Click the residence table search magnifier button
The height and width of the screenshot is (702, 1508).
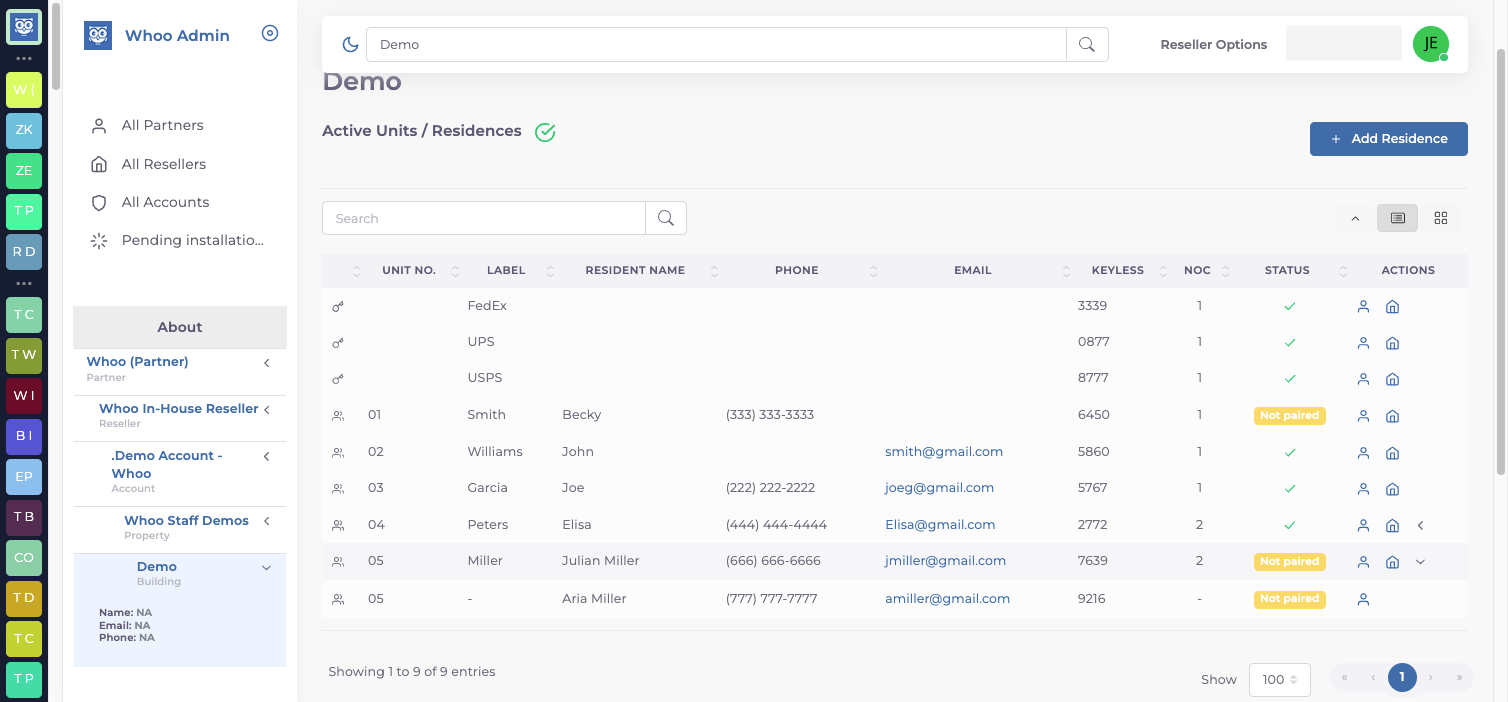point(666,218)
